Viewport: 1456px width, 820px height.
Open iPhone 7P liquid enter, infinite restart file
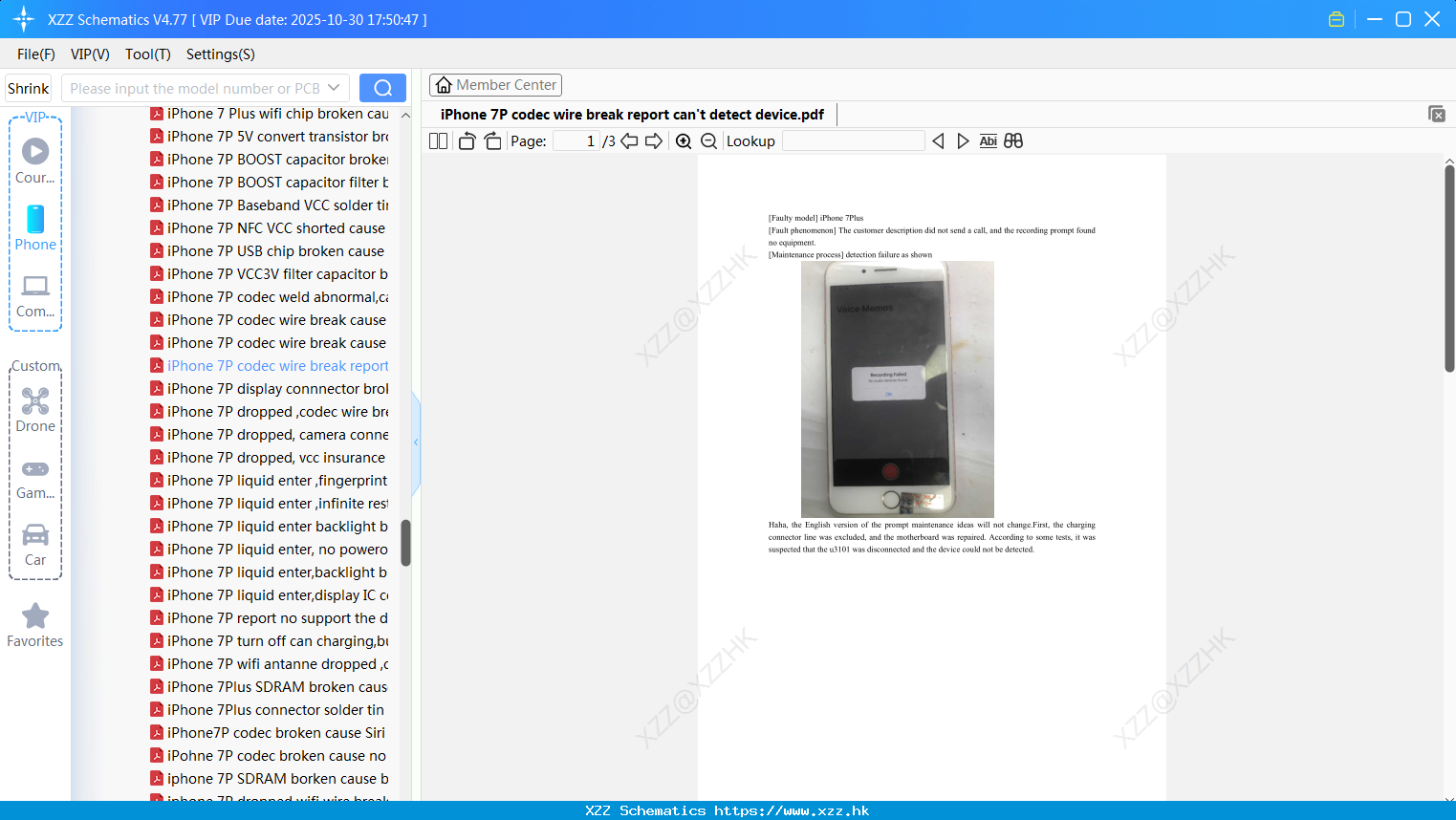point(270,504)
